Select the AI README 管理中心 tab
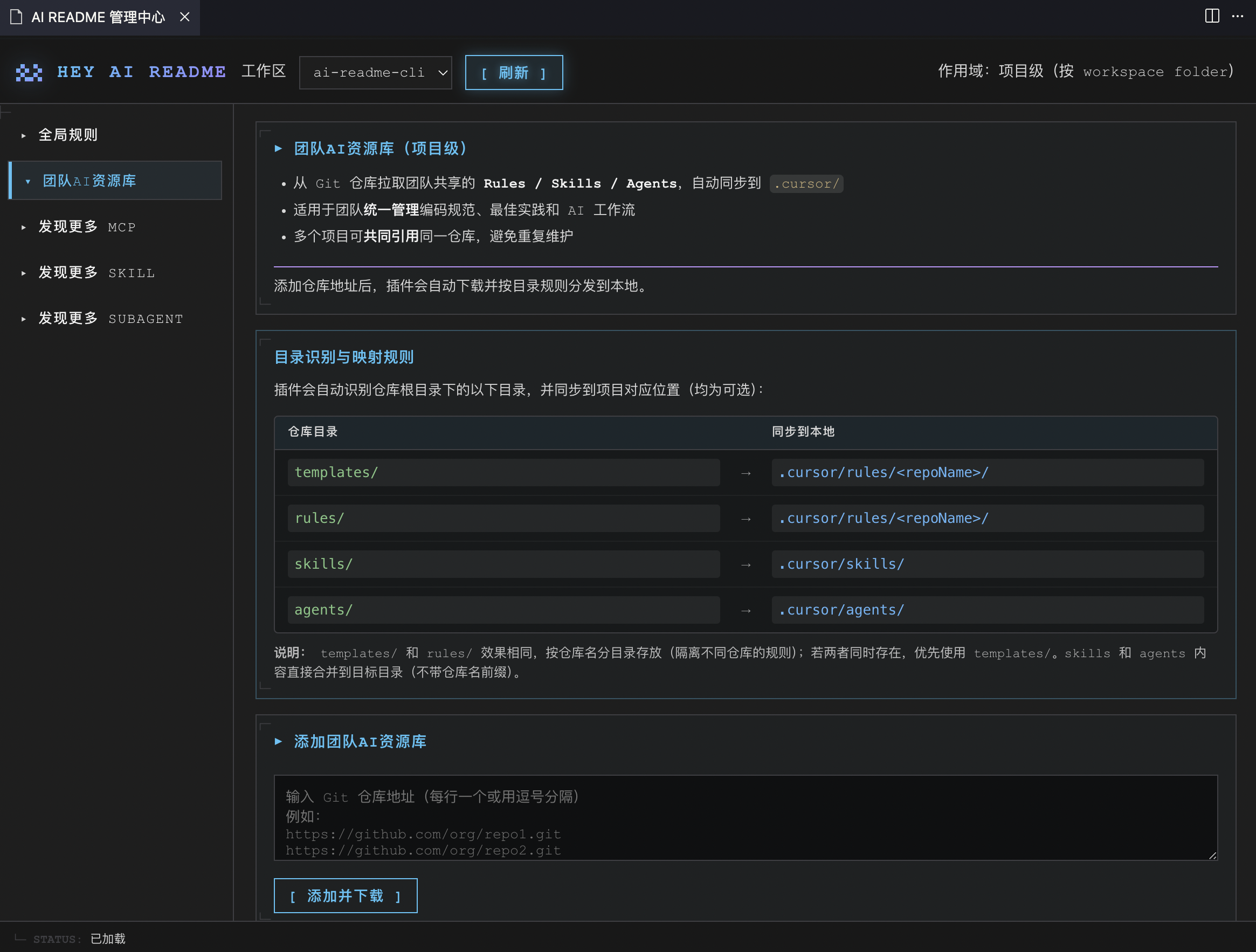This screenshot has height=952, width=1256. tap(99, 18)
